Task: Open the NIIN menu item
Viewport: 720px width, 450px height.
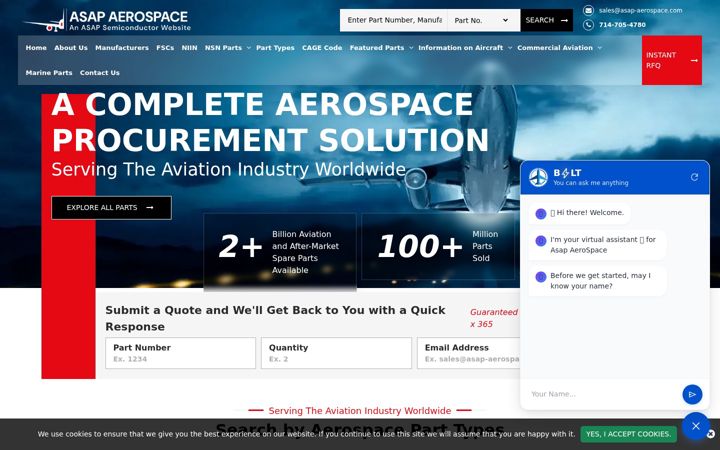Action: 189,48
